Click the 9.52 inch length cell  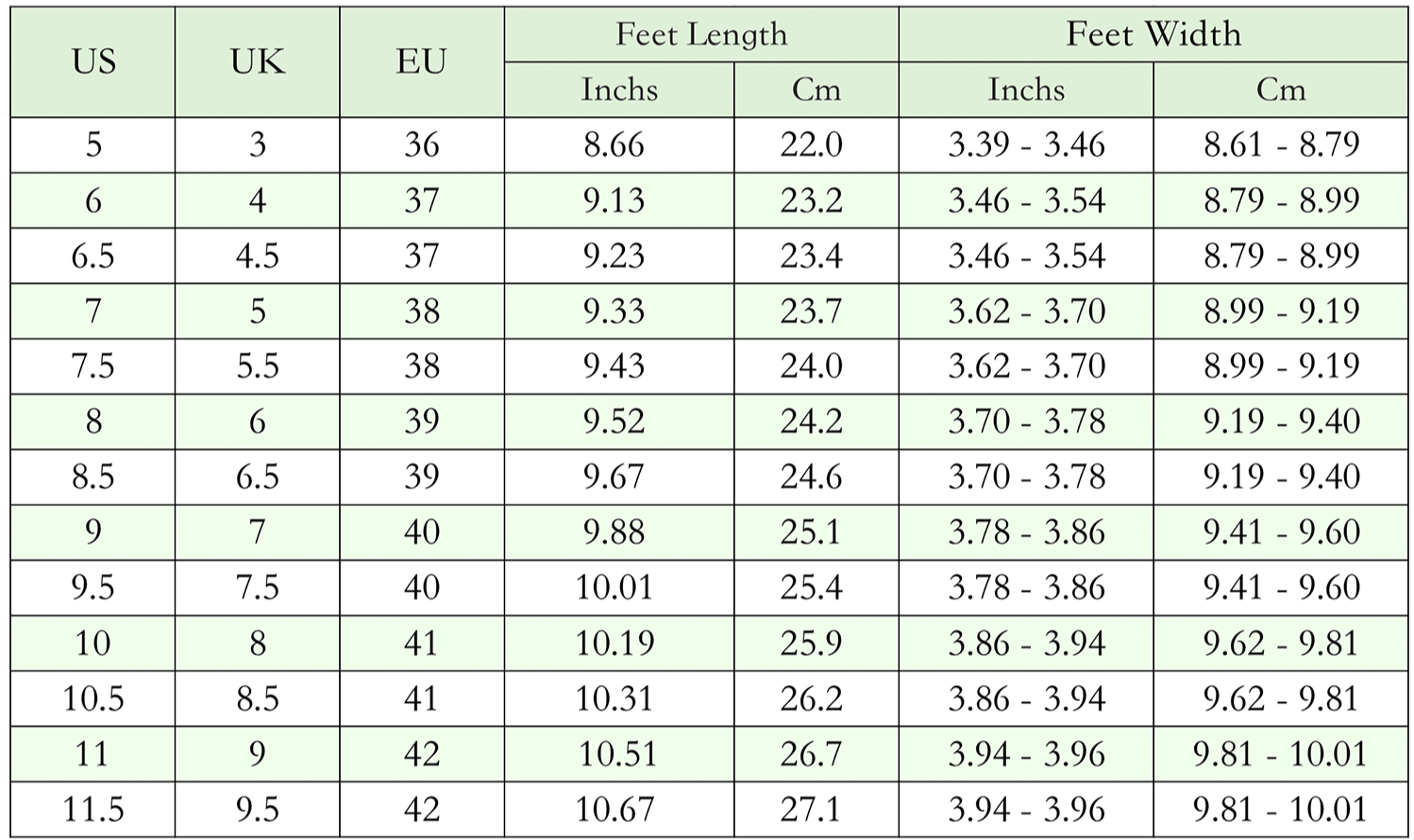pyautogui.click(x=614, y=421)
